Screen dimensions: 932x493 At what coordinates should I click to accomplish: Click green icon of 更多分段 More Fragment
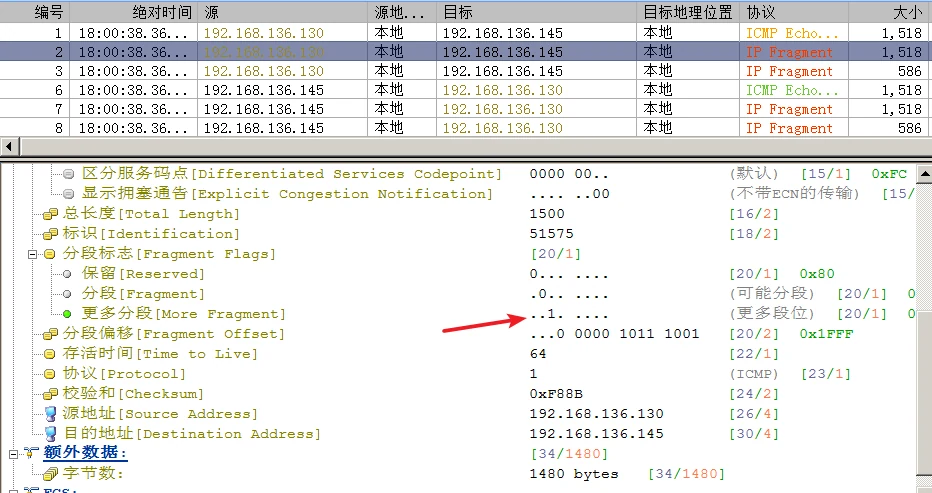tap(67, 314)
